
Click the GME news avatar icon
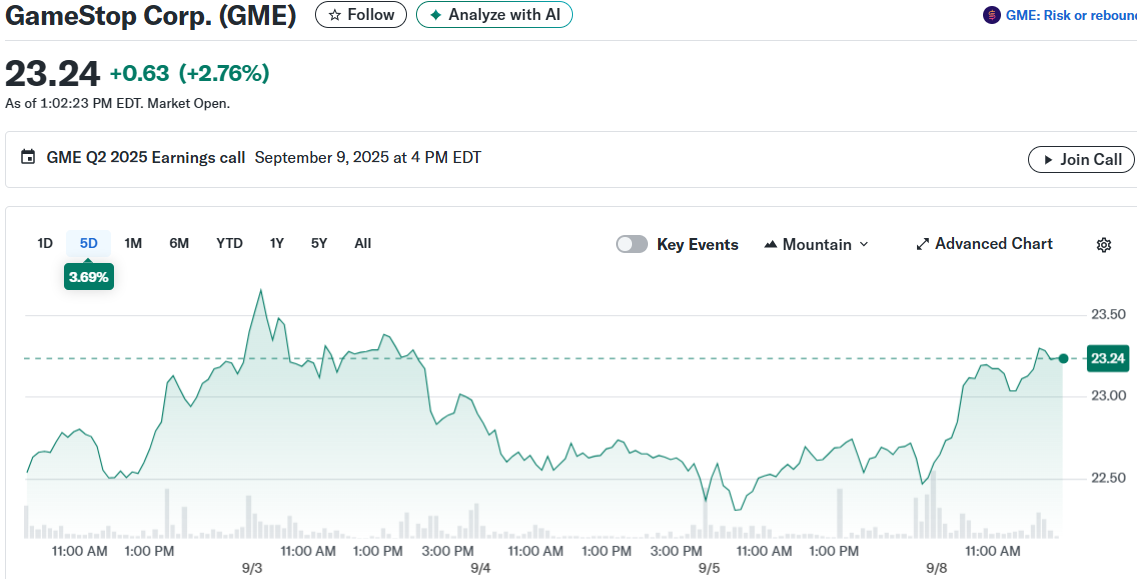(992, 15)
